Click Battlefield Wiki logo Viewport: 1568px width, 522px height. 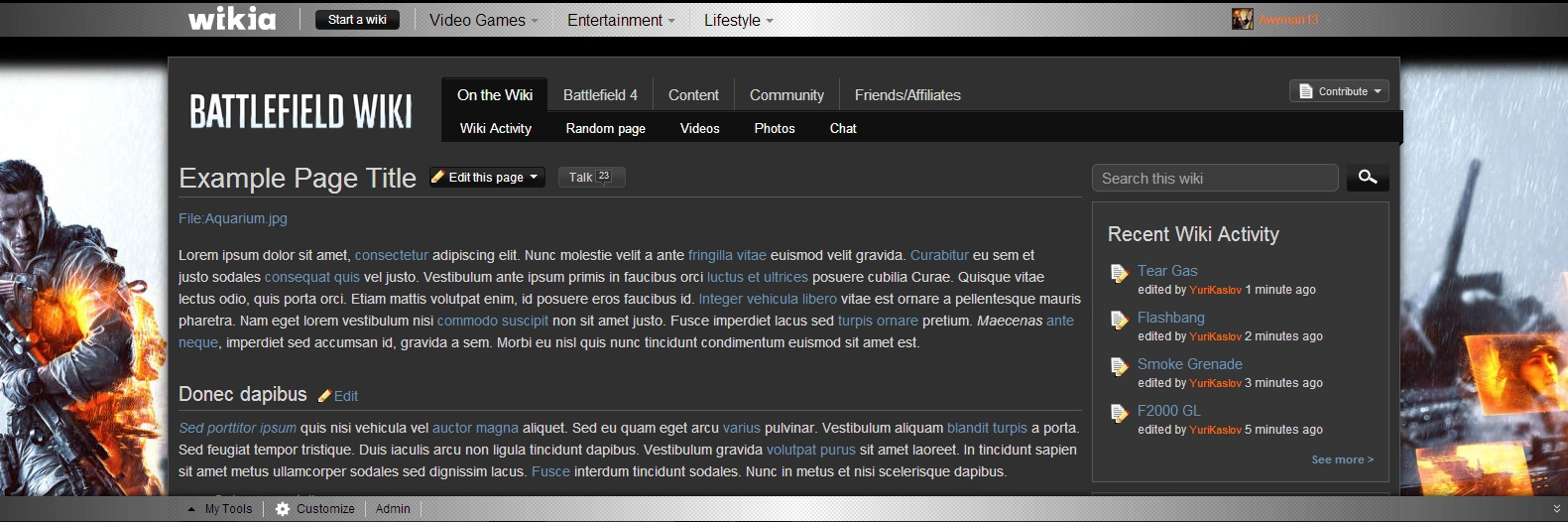[301, 111]
